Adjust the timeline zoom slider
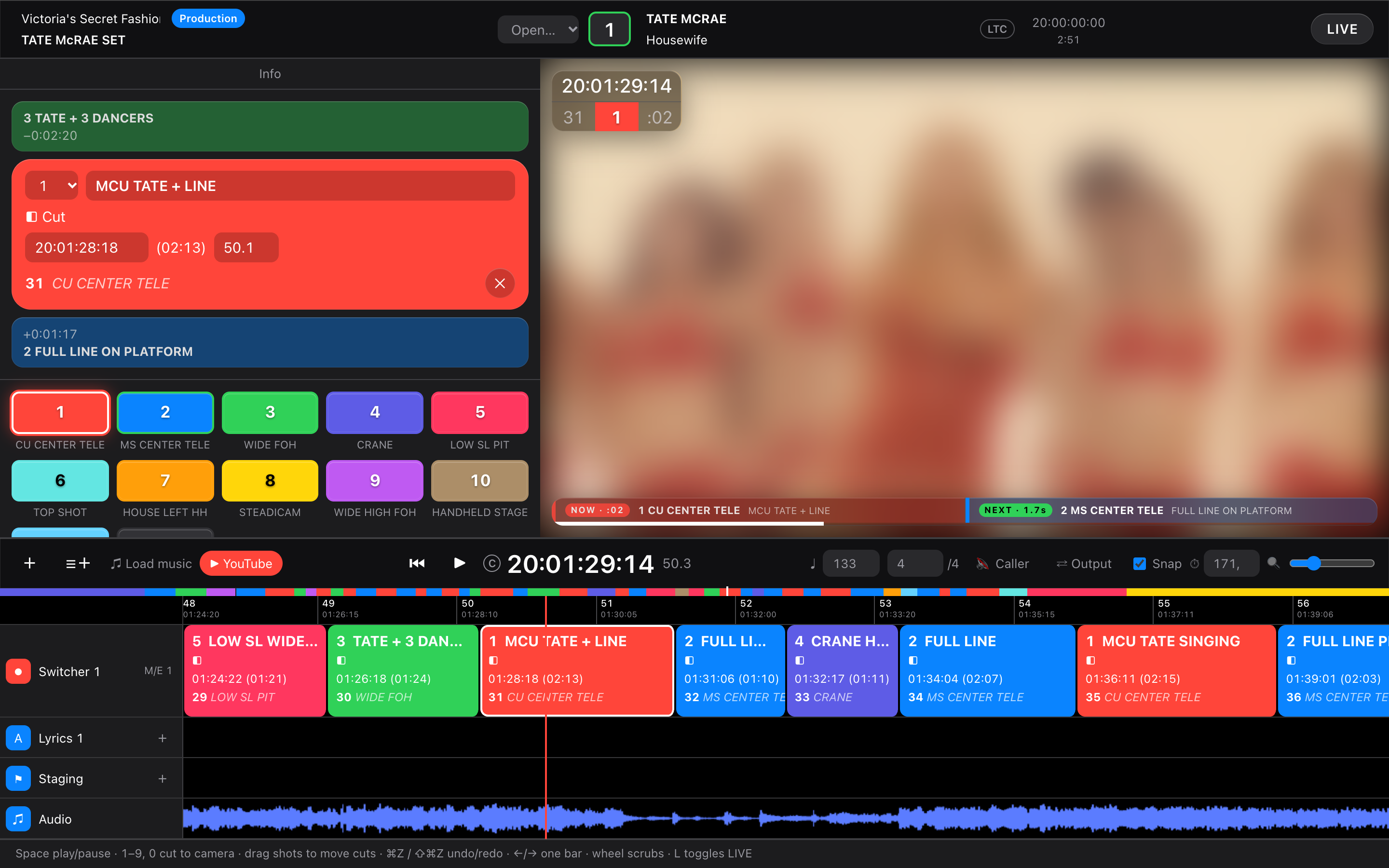Viewport: 1389px width, 868px height. [1332, 563]
